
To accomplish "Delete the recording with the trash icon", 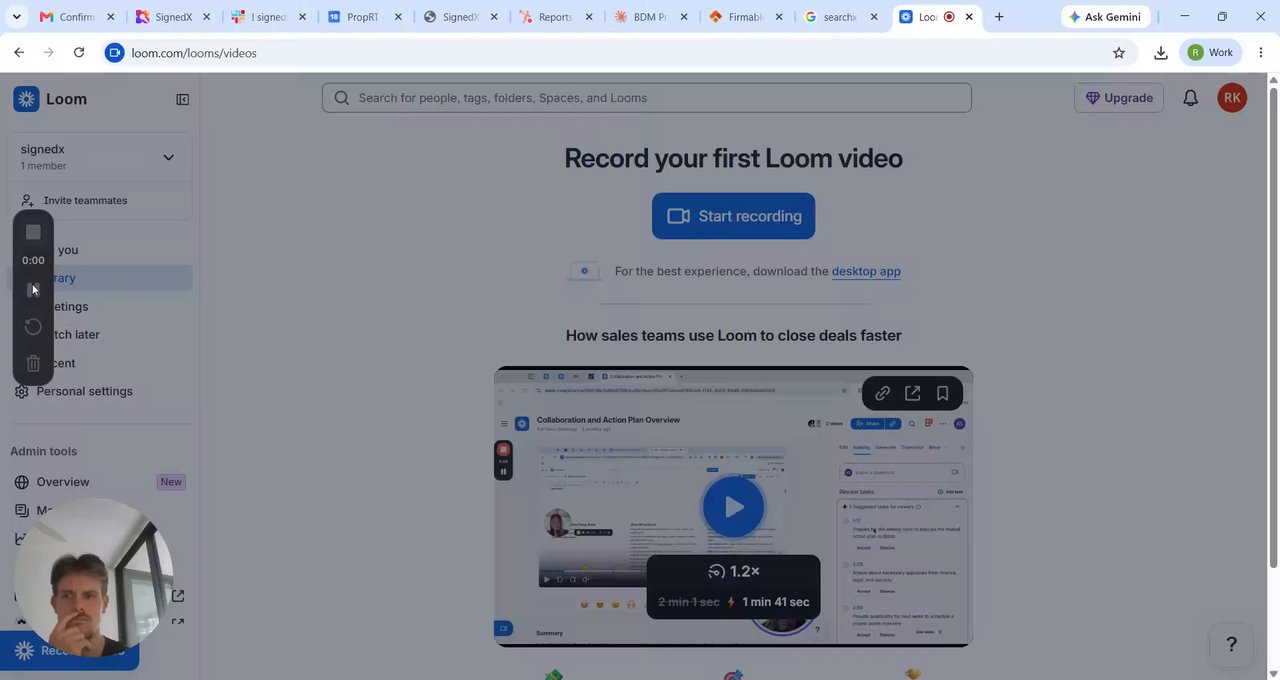I will (33, 363).
